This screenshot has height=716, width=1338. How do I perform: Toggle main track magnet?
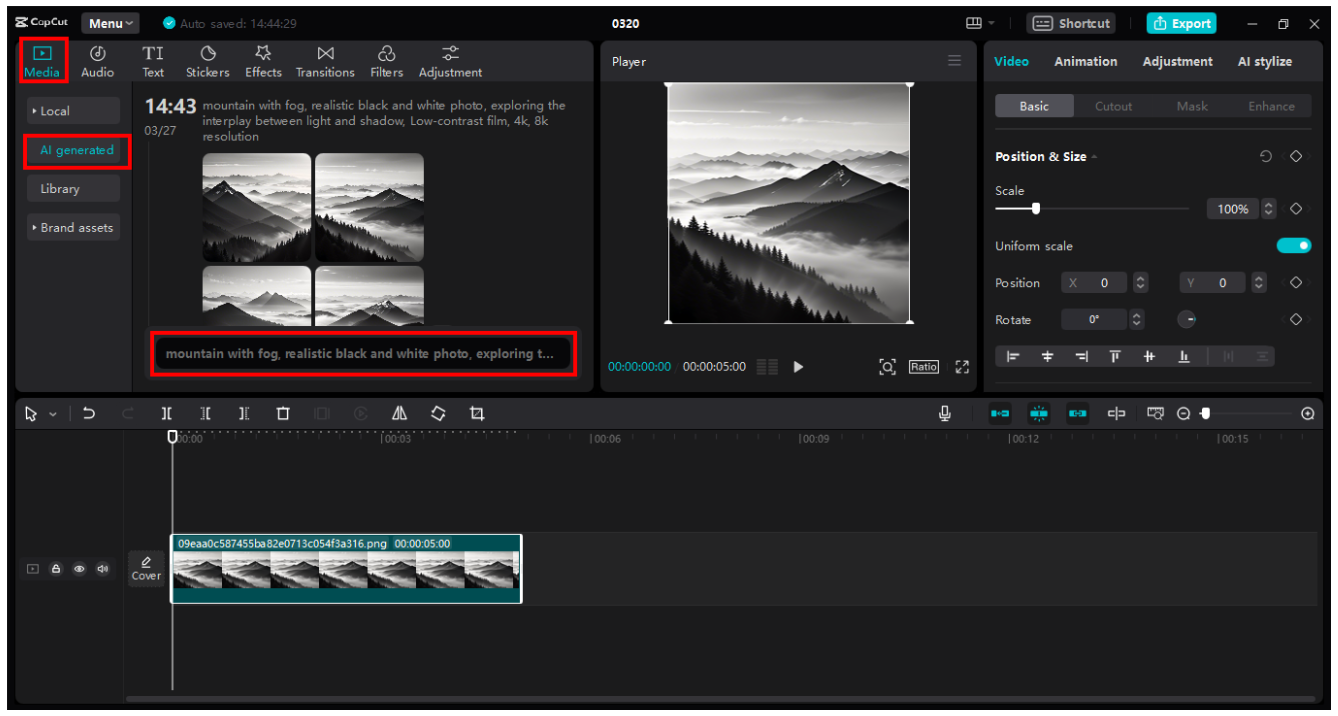pyautogui.click(x=1000, y=413)
